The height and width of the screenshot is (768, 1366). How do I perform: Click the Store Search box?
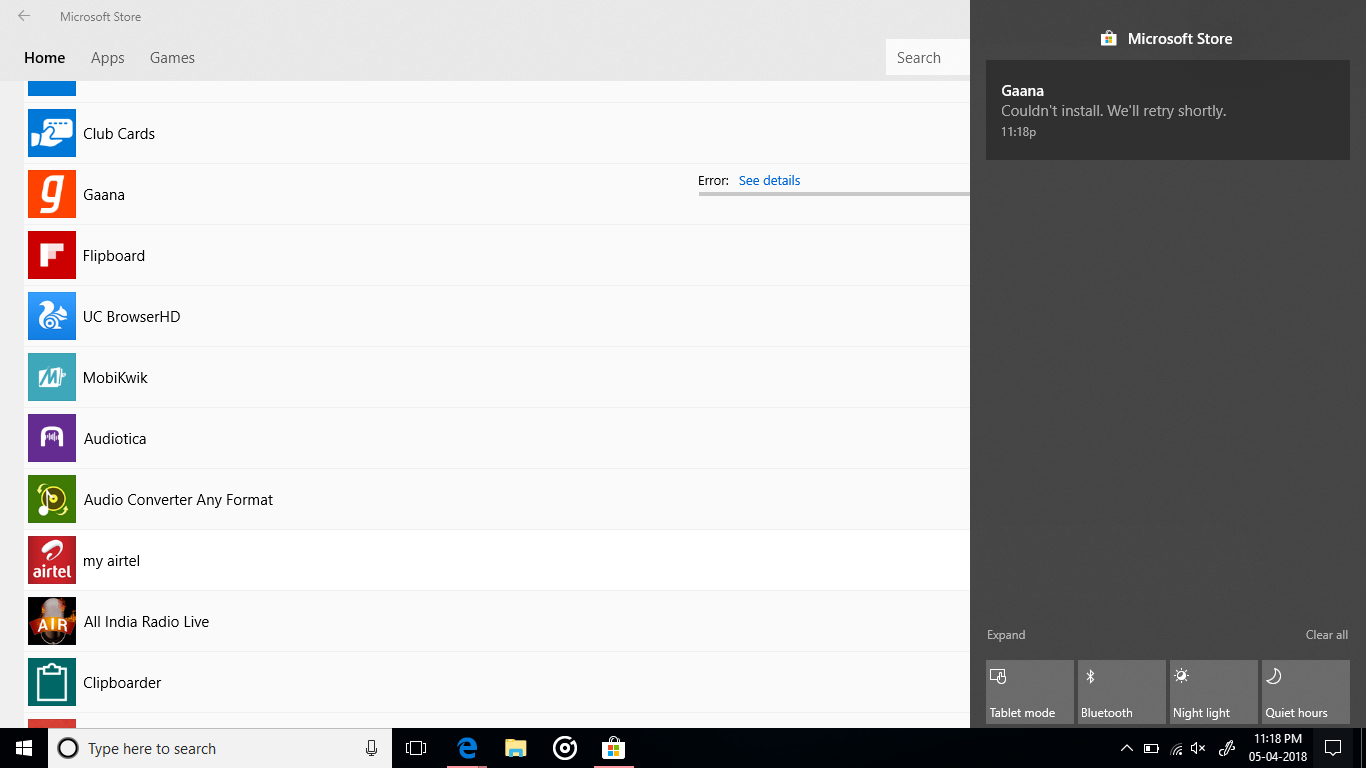[x=928, y=58]
